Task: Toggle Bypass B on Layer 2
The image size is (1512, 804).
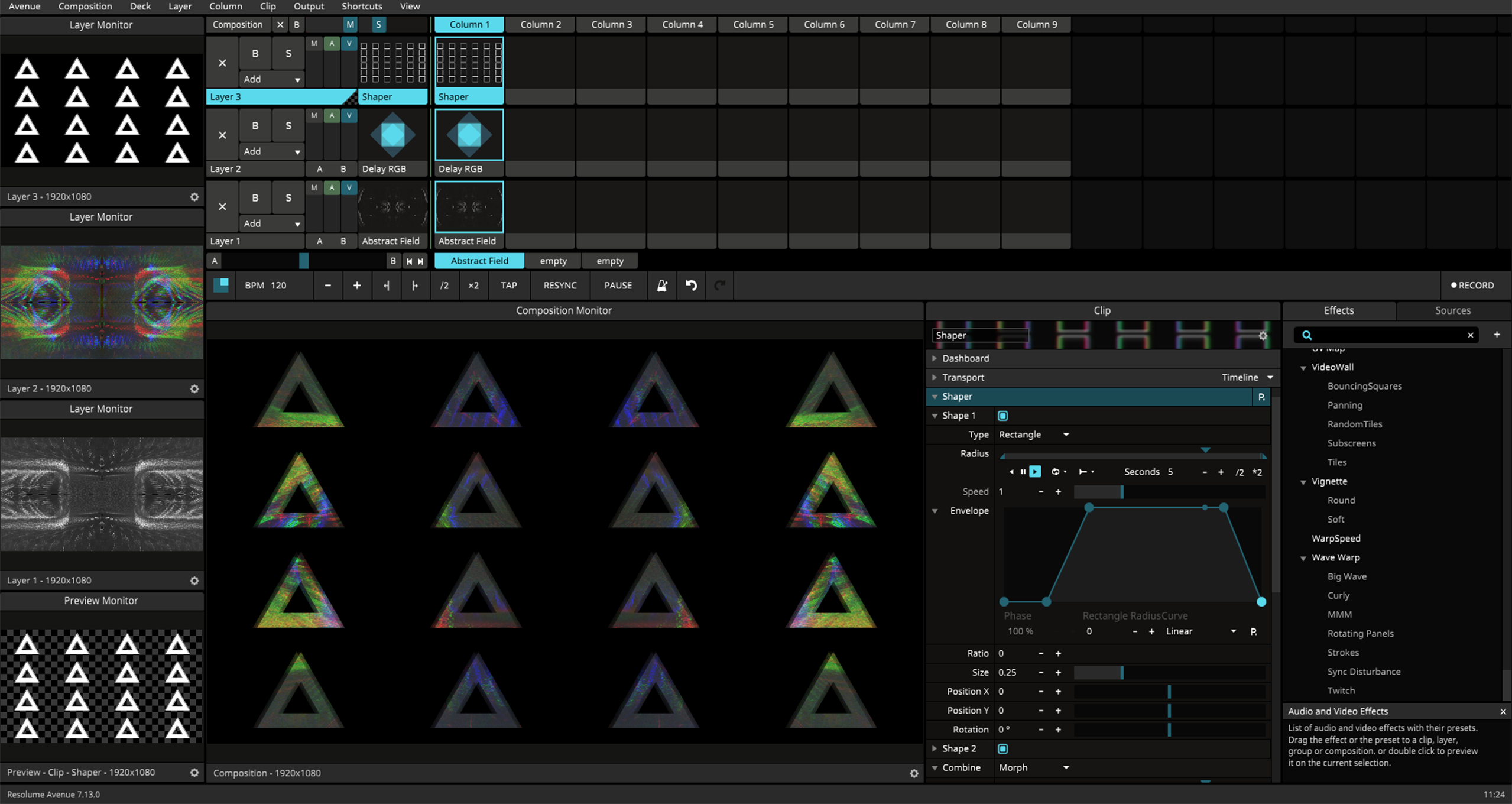Action: tap(255, 126)
